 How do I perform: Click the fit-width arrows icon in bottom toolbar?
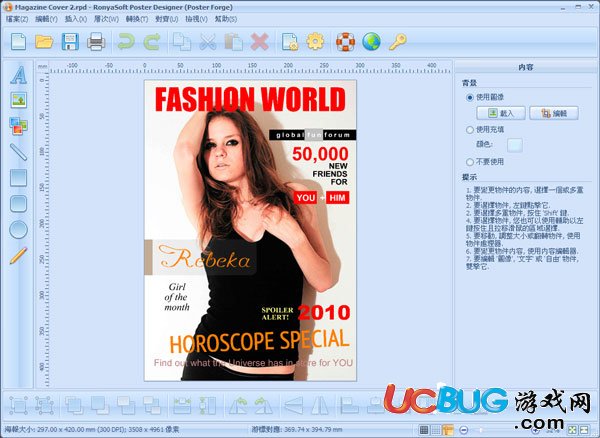tap(182, 405)
